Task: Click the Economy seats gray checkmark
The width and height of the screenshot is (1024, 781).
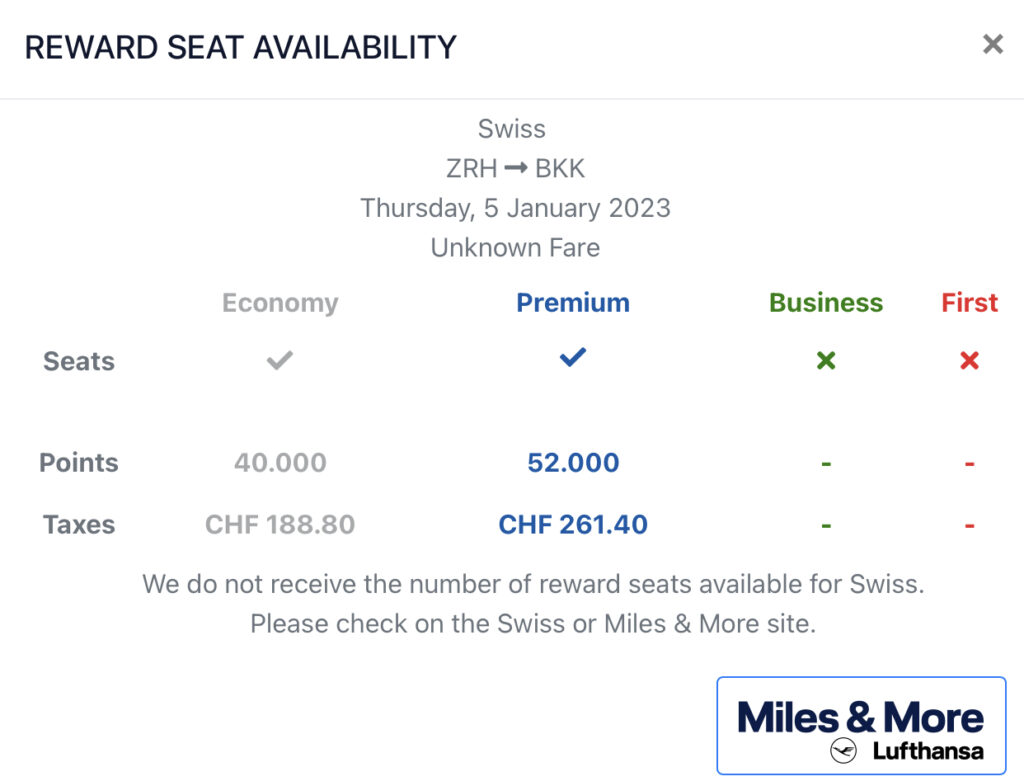Action: [280, 360]
